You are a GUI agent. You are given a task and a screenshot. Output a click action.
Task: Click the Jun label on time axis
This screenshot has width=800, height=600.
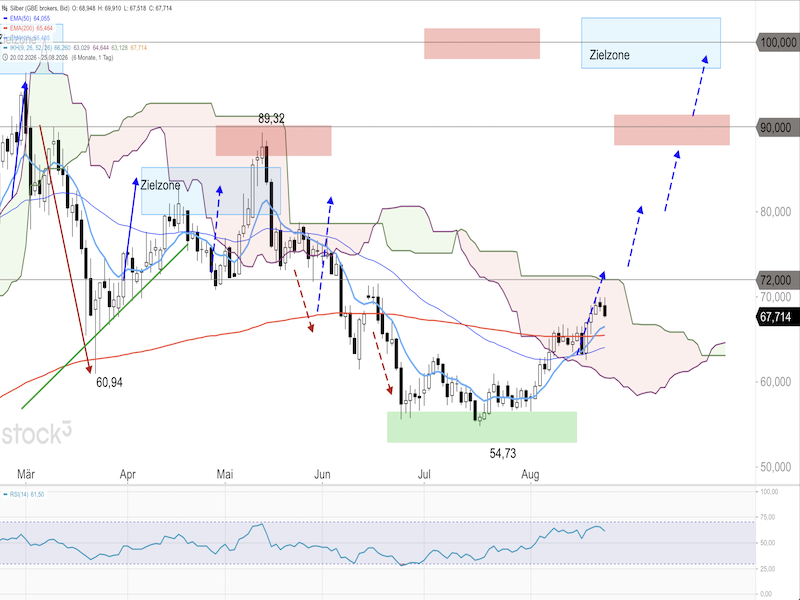coord(322,474)
